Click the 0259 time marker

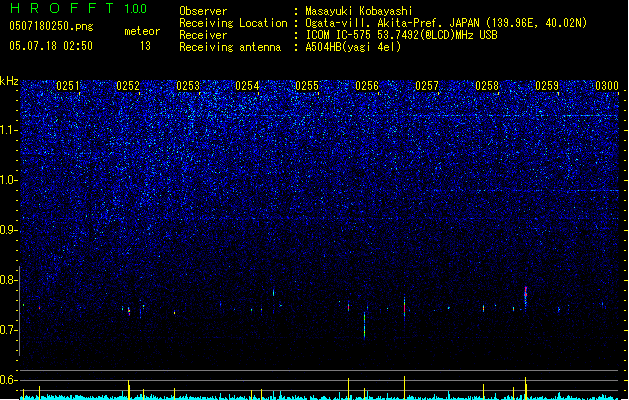tap(547, 86)
